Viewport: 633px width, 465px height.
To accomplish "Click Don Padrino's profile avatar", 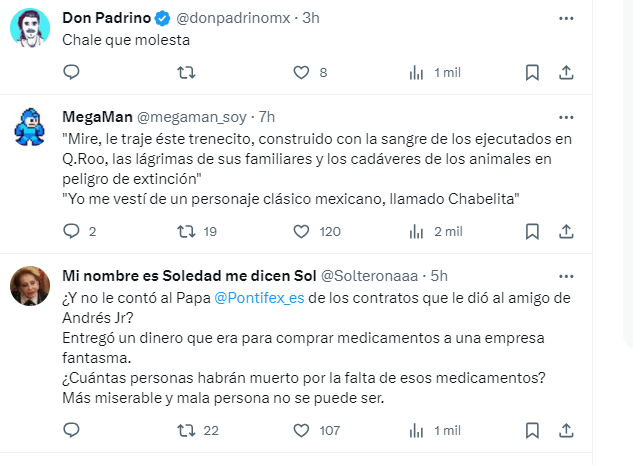I will click(31, 29).
